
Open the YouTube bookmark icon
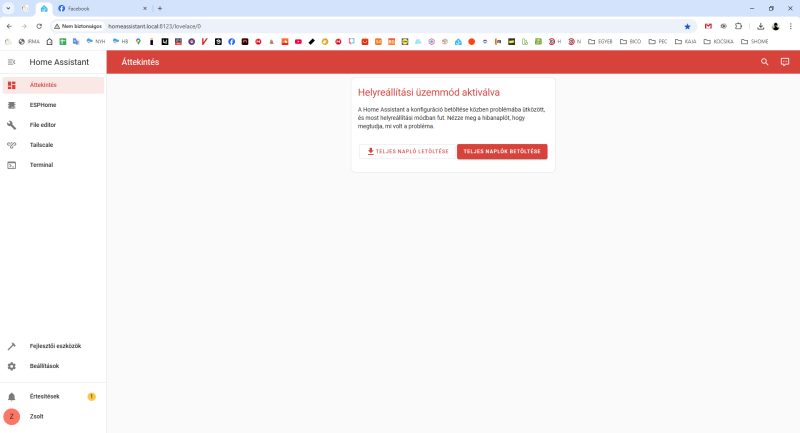pos(298,42)
